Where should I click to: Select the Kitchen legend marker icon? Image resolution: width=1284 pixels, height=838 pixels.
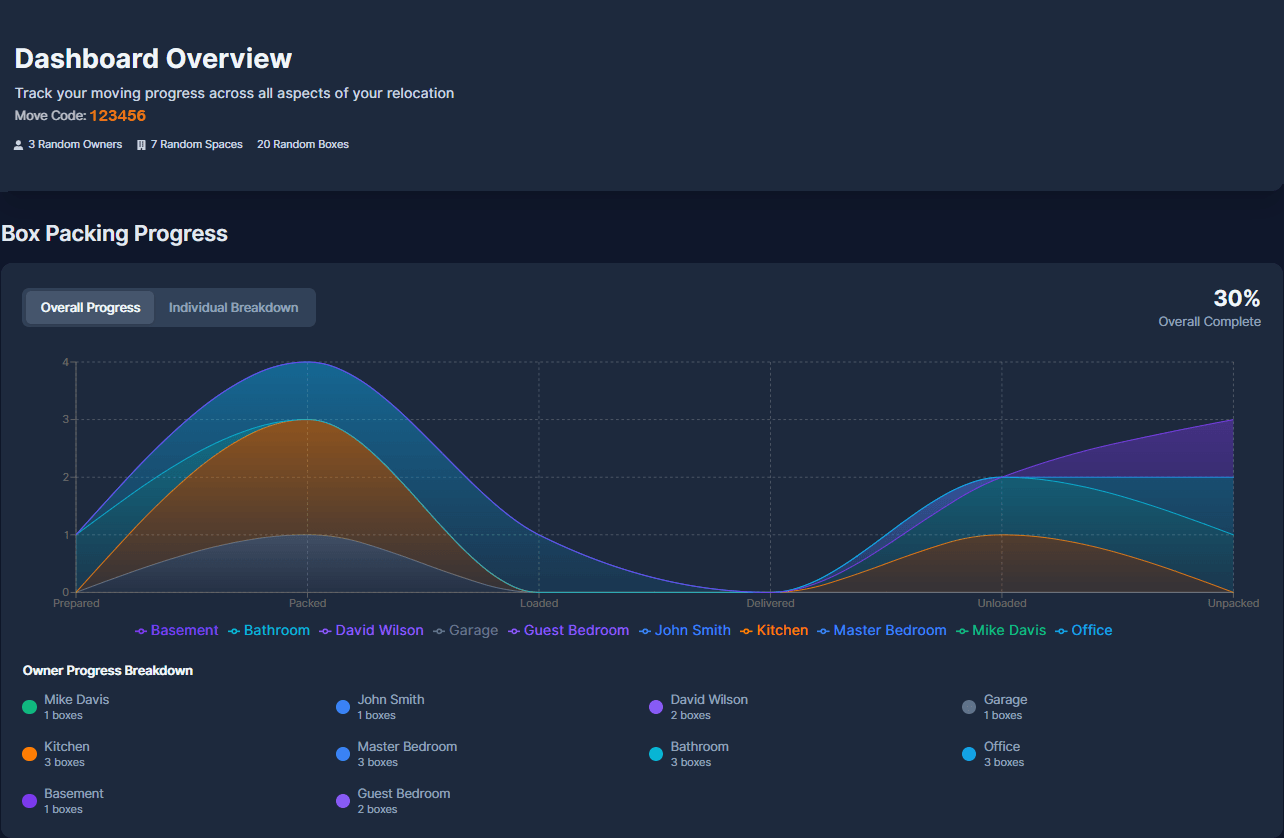(745, 630)
